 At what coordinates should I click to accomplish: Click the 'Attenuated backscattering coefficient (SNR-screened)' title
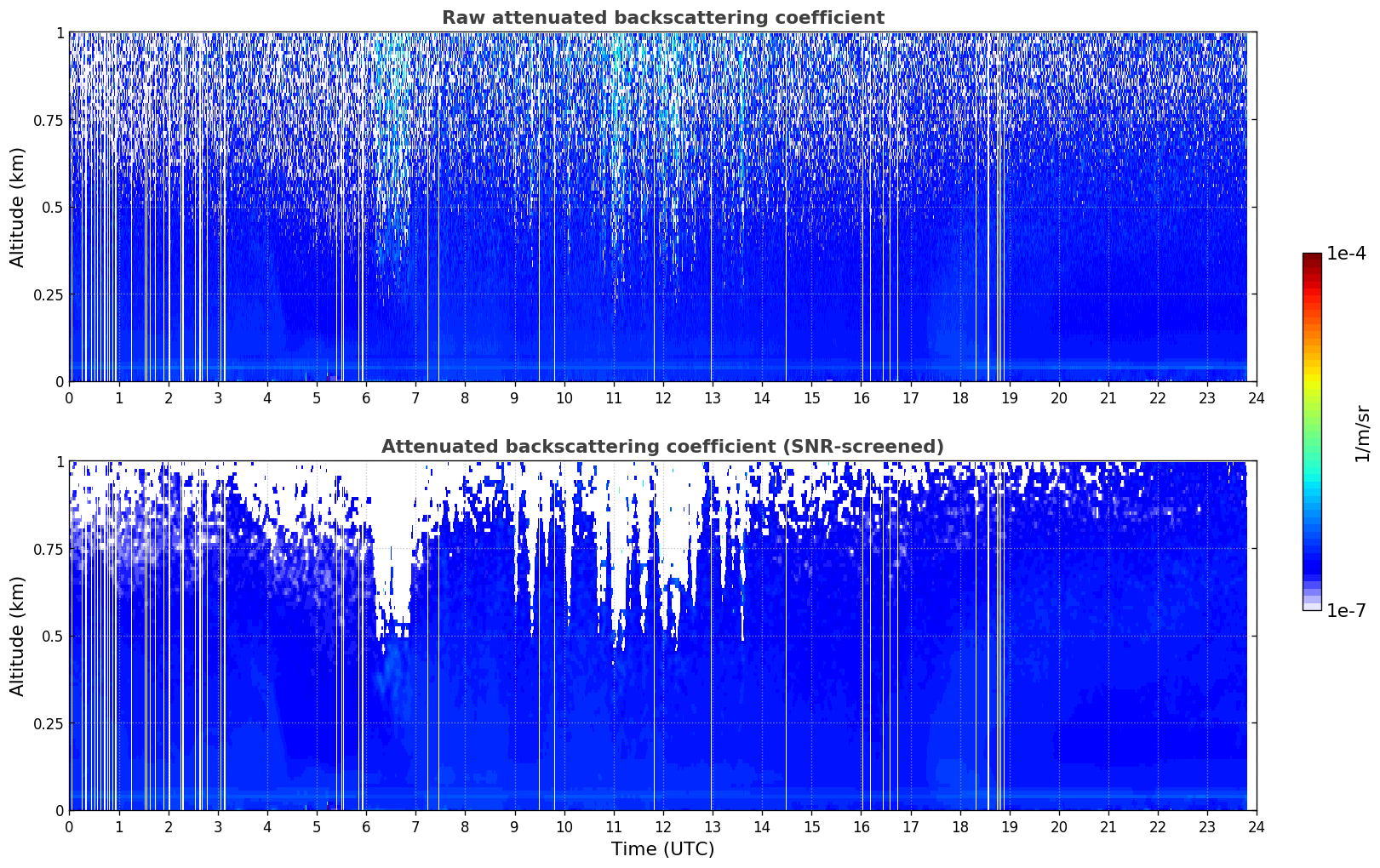[x=662, y=447]
